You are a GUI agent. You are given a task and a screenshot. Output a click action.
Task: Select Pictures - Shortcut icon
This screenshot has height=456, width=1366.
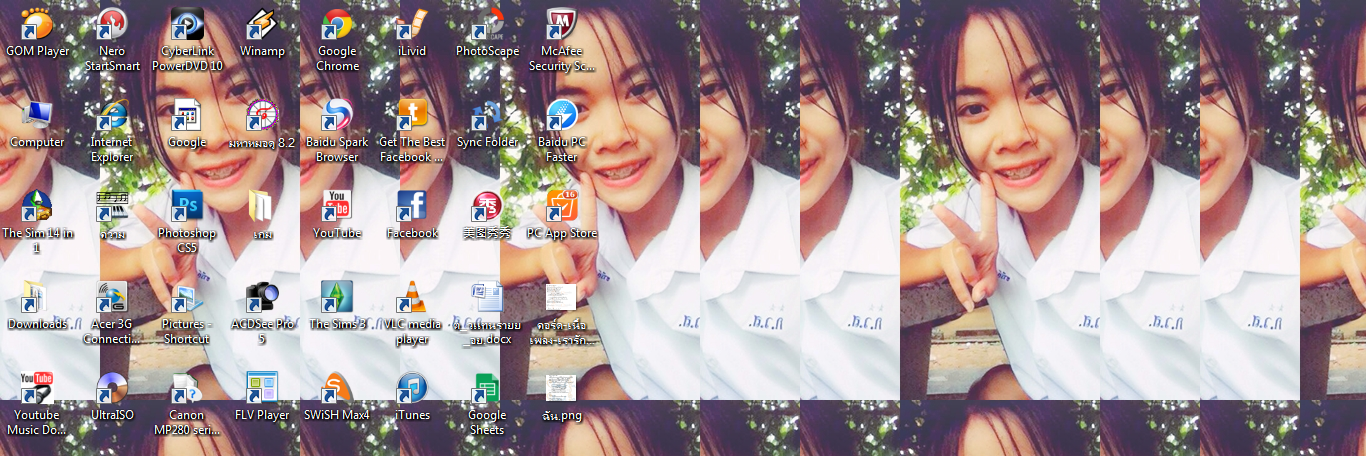coord(187,297)
